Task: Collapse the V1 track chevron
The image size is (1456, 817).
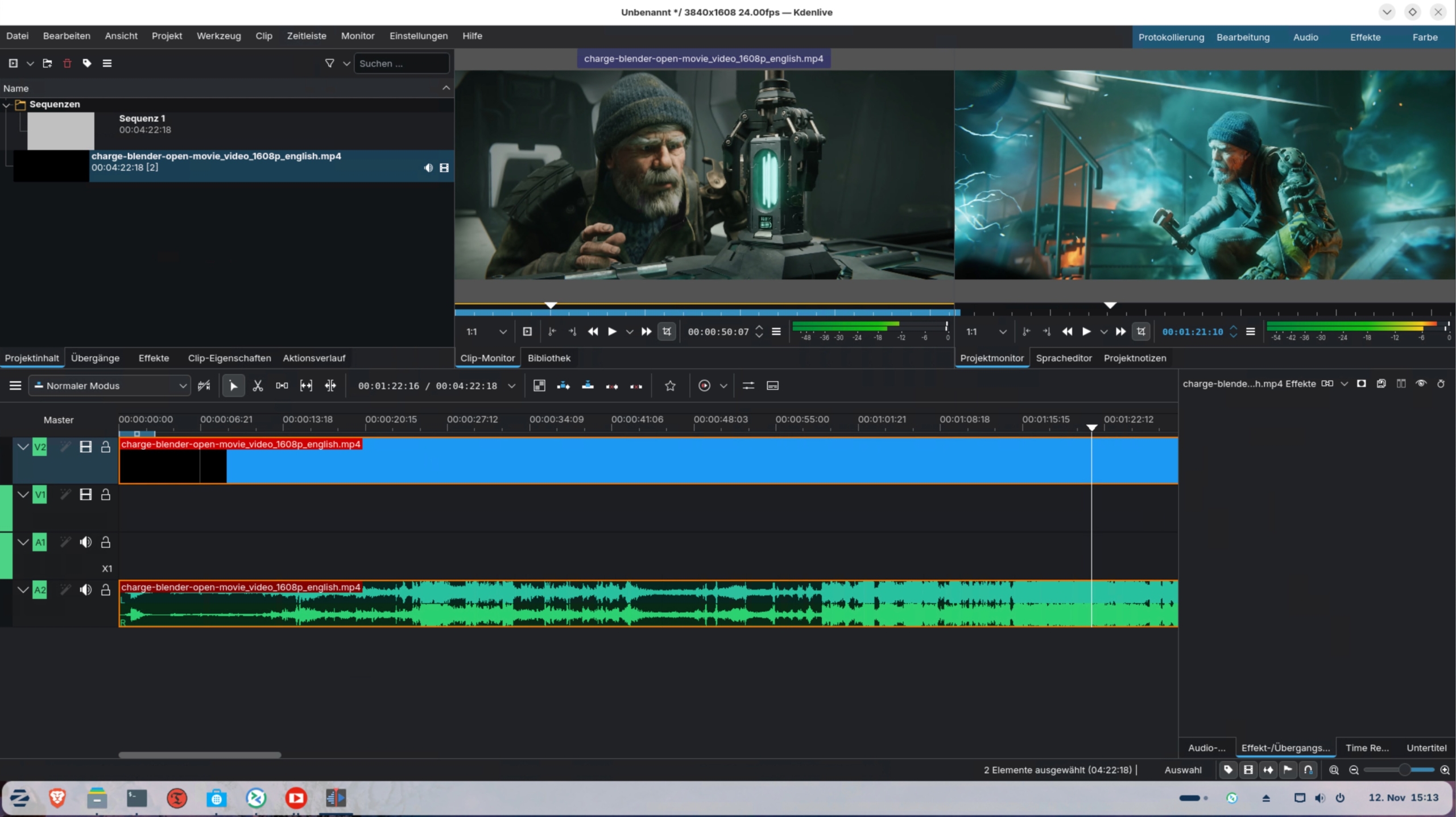Action: 23,494
